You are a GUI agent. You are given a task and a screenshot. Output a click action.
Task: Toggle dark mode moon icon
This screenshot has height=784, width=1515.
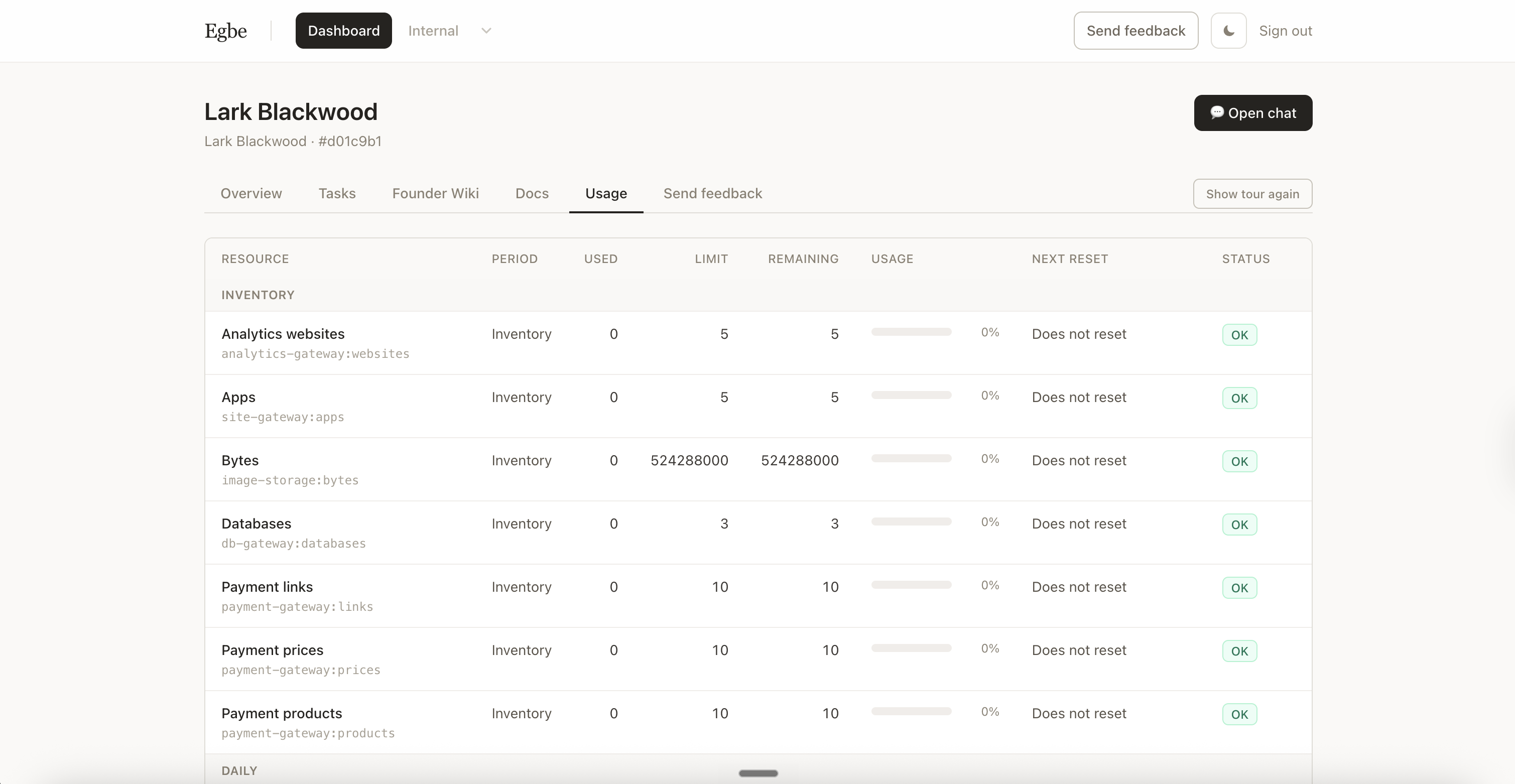point(1228,31)
